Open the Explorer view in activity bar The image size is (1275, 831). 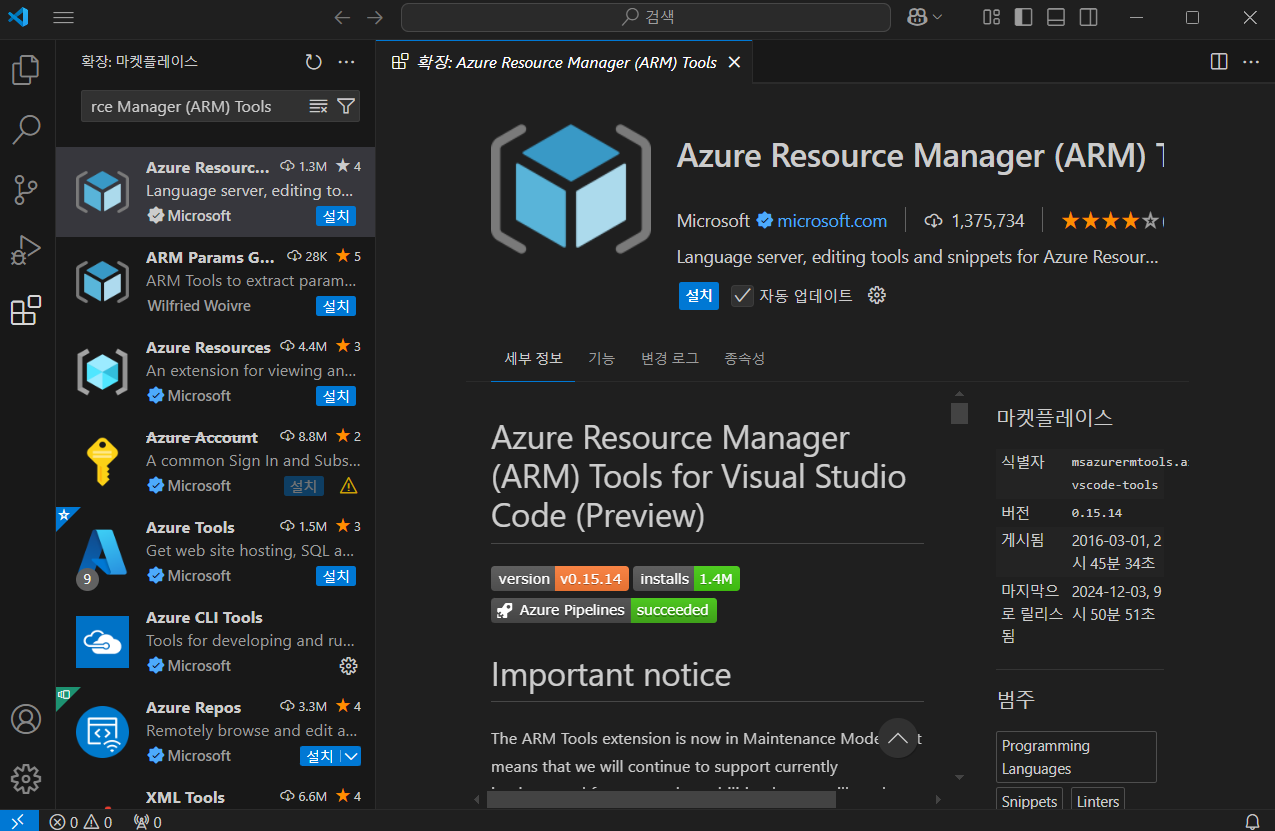26,70
